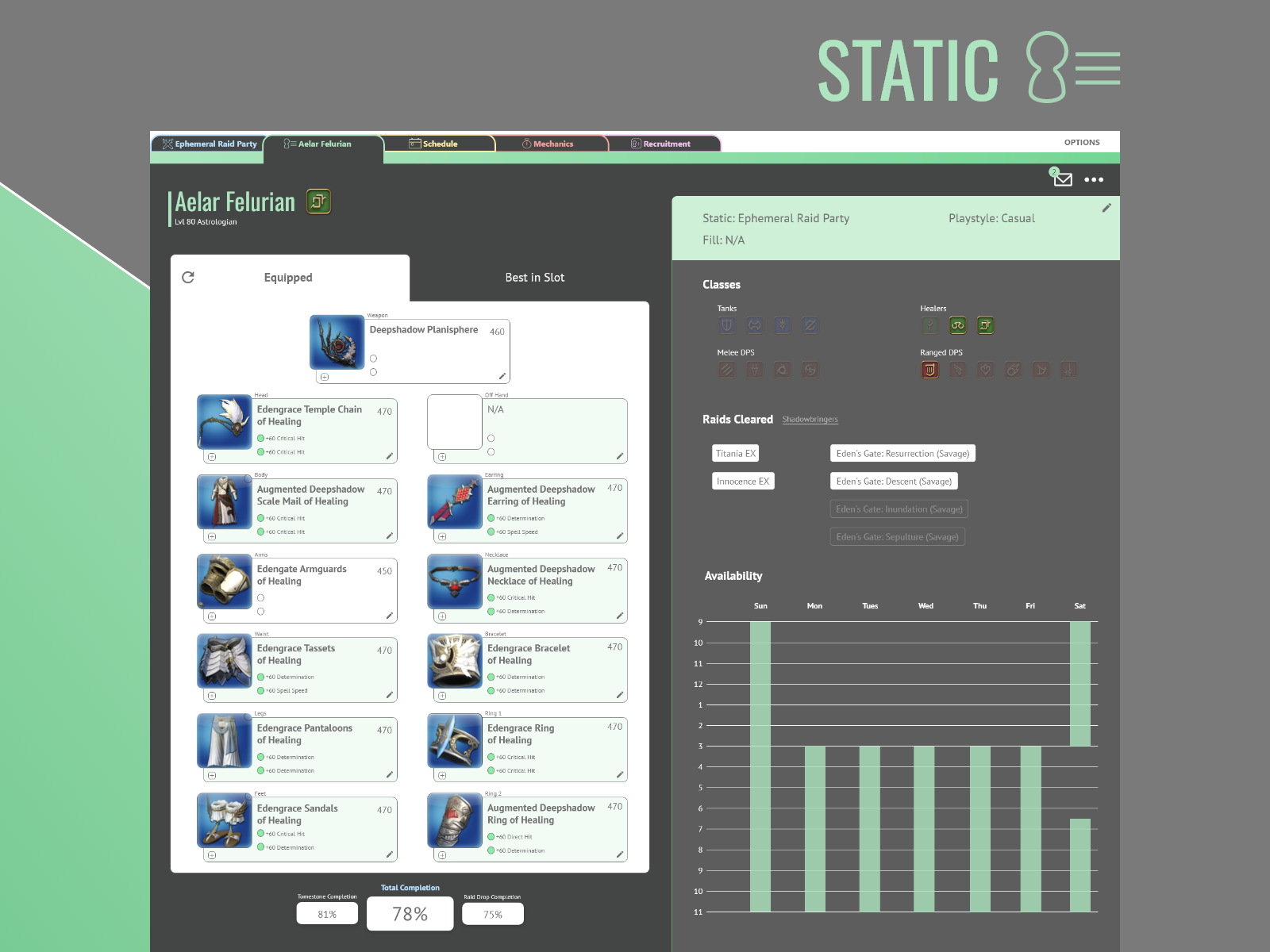
Task: Expand the Necklace slot card
Action: pos(442,616)
